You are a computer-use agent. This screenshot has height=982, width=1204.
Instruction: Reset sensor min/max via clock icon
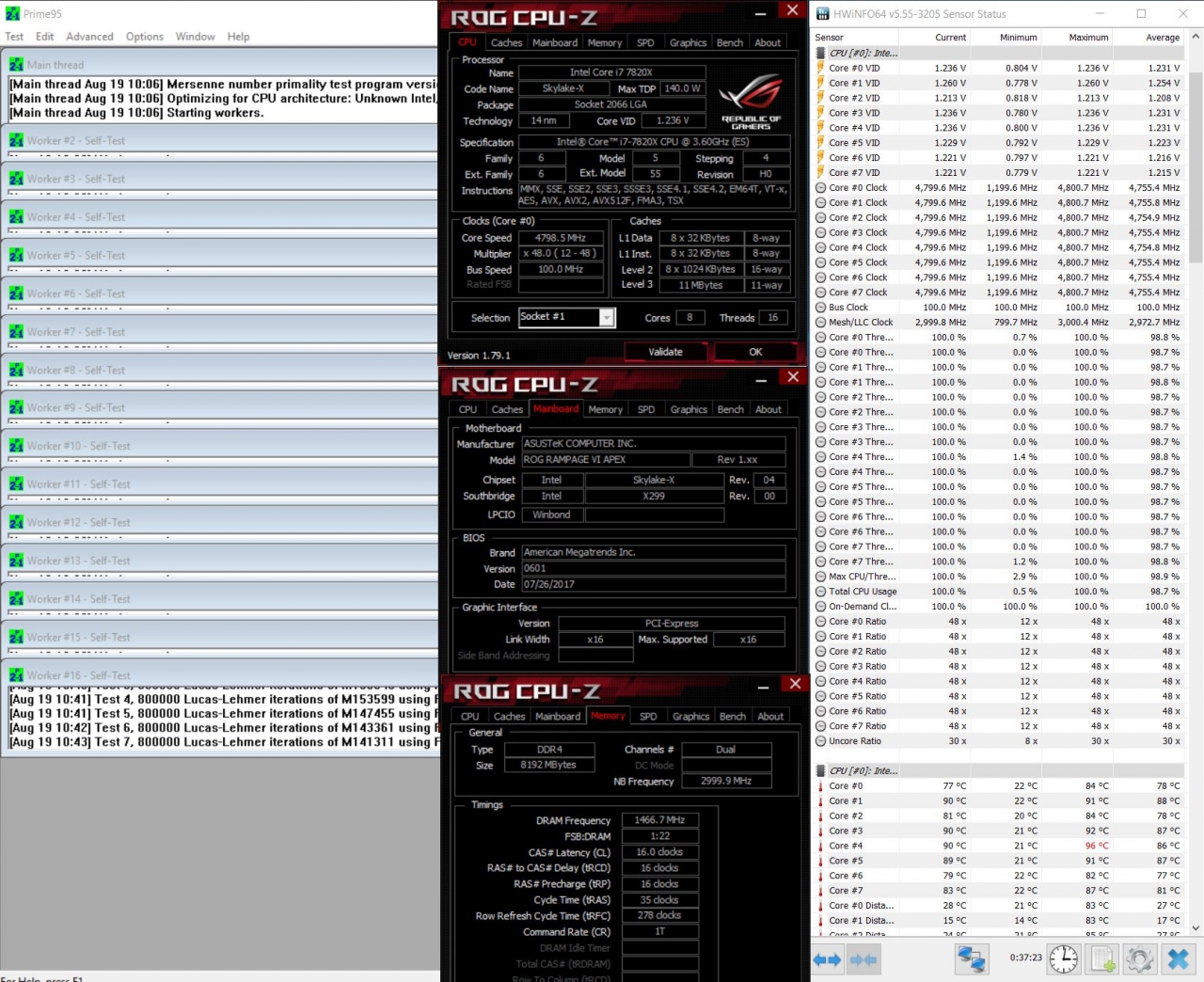tap(1064, 959)
